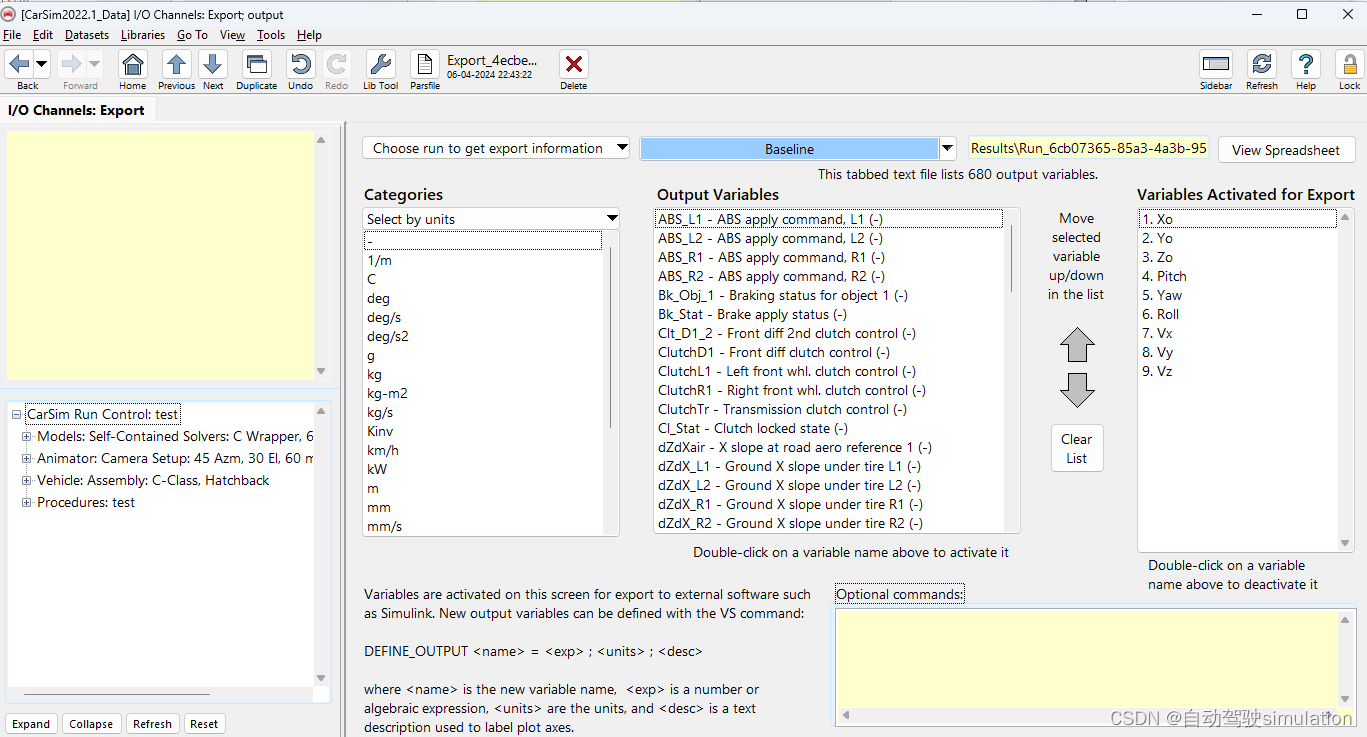Open the Previous dataset arrow icon
Viewport: 1367px width, 737px height.
pyautogui.click(x=177, y=65)
